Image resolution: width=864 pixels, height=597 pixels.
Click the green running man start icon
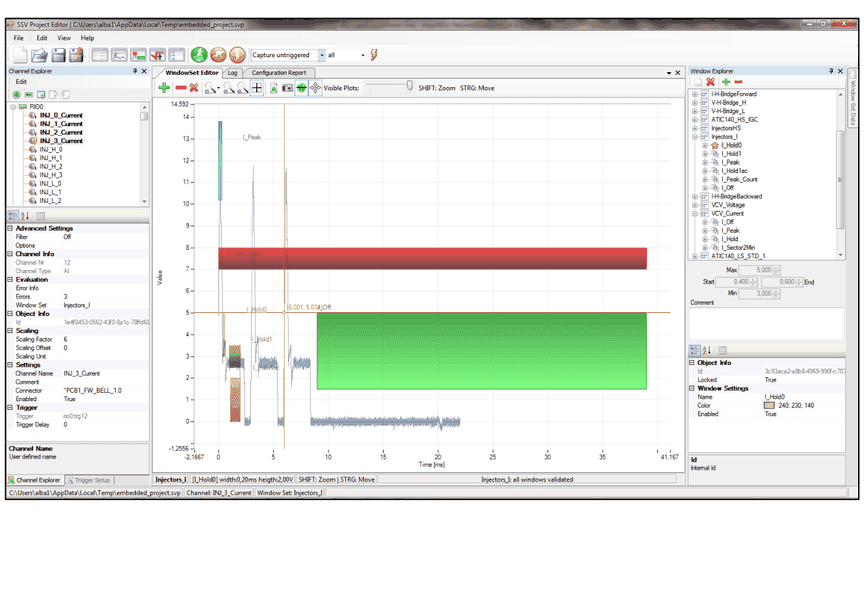coord(199,55)
